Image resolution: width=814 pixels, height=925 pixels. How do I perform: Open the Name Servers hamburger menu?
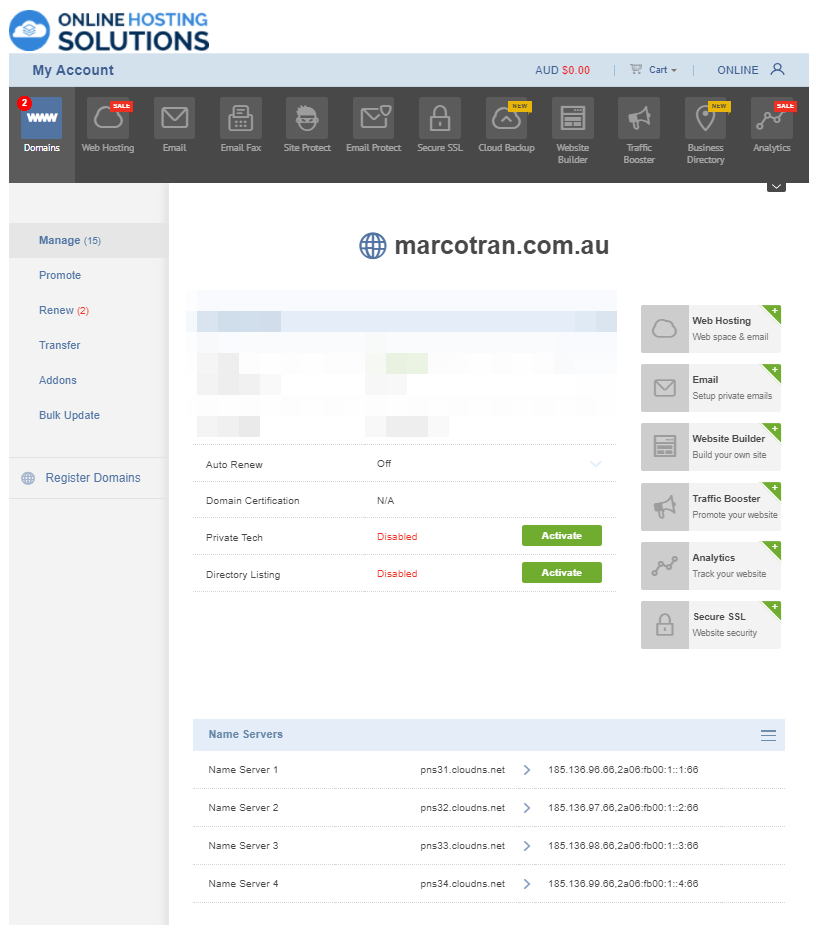768,734
